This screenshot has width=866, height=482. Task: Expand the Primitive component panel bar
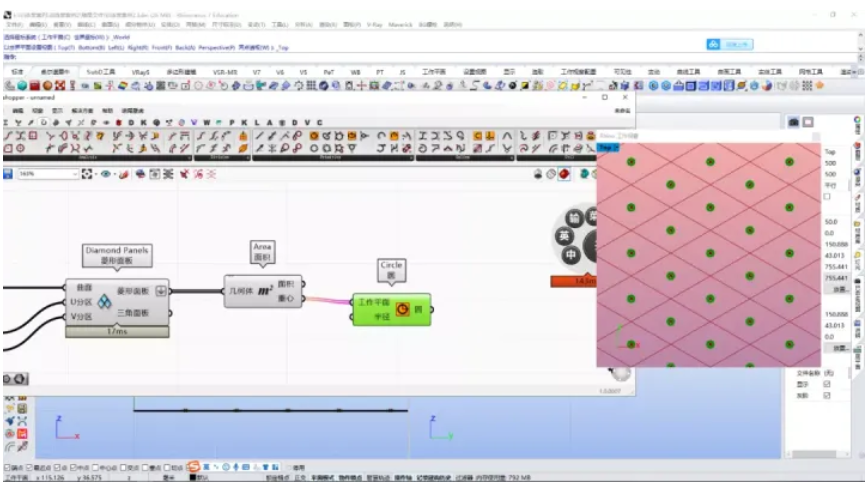pyautogui.click(x=333, y=158)
